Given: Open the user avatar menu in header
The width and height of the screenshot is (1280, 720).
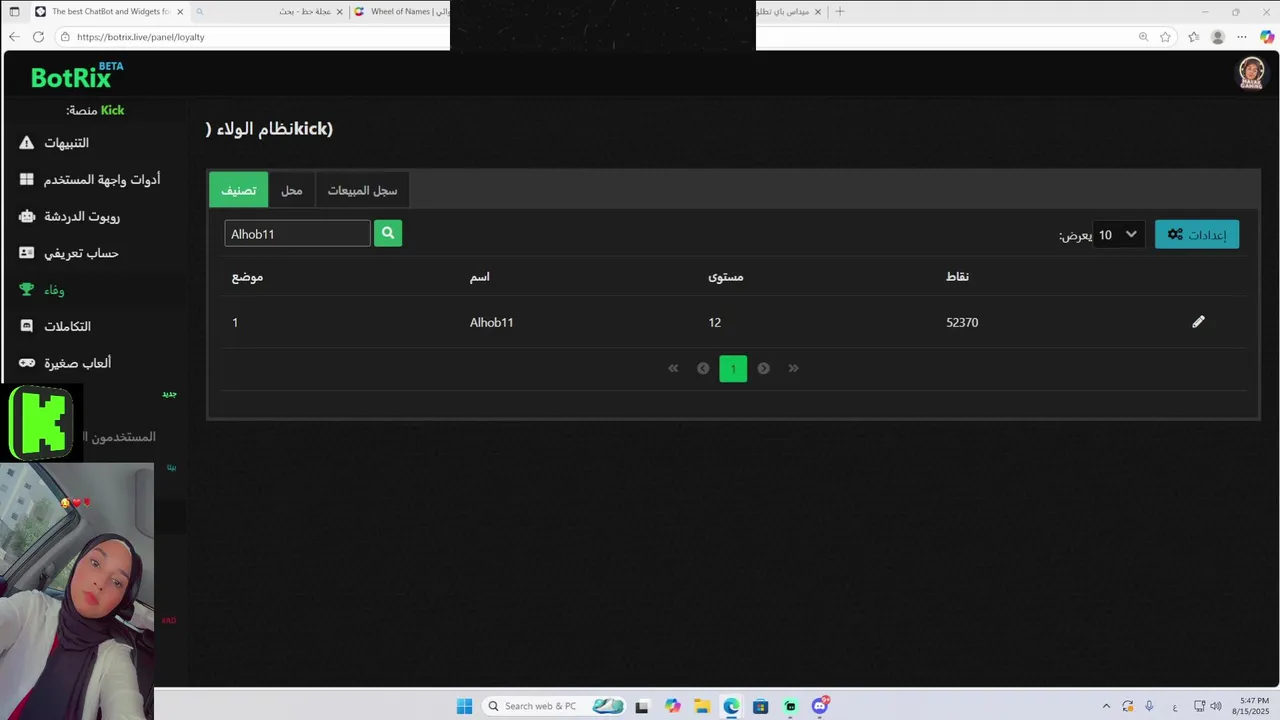Looking at the screenshot, I should click(x=1251, y=73).
